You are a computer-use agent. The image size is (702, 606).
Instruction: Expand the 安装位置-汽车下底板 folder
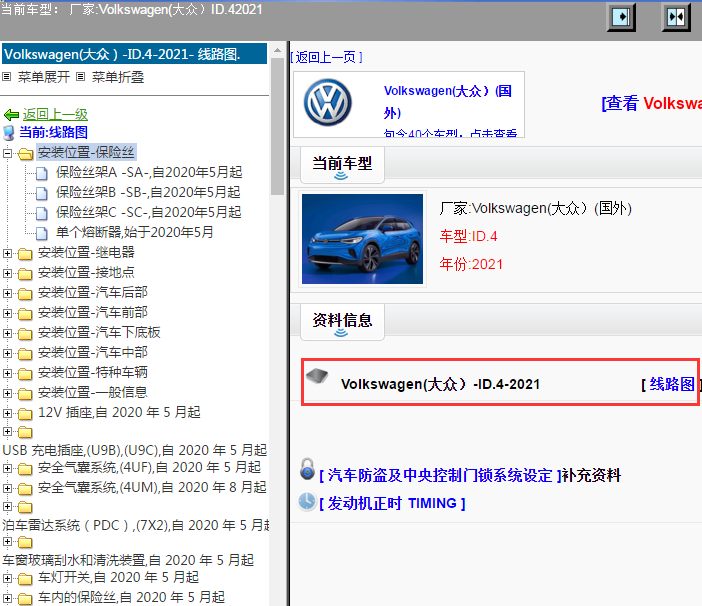coord(7,333)
